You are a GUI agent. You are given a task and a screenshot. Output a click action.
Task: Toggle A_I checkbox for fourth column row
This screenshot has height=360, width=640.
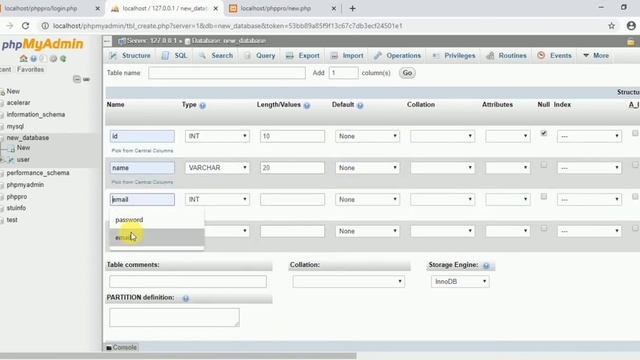pyautogui.click(x=635, y=229)
